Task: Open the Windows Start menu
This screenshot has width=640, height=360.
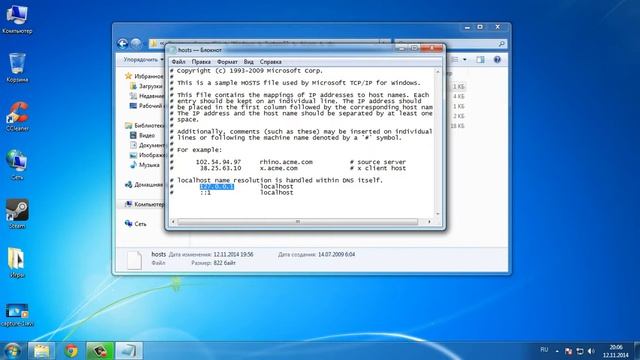Action: (x=12, y=351)
